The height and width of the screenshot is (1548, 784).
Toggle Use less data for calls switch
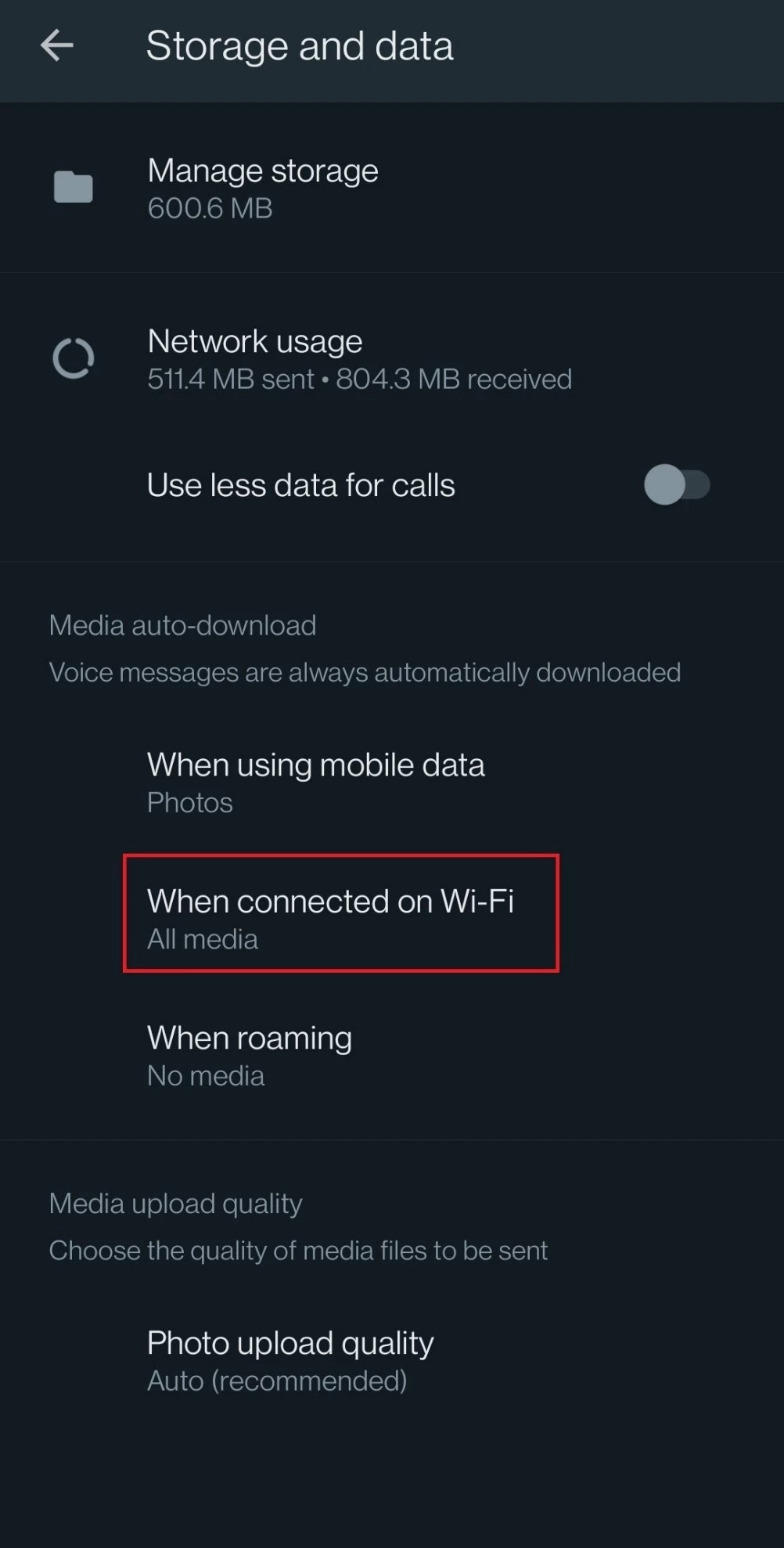(677, 484)
